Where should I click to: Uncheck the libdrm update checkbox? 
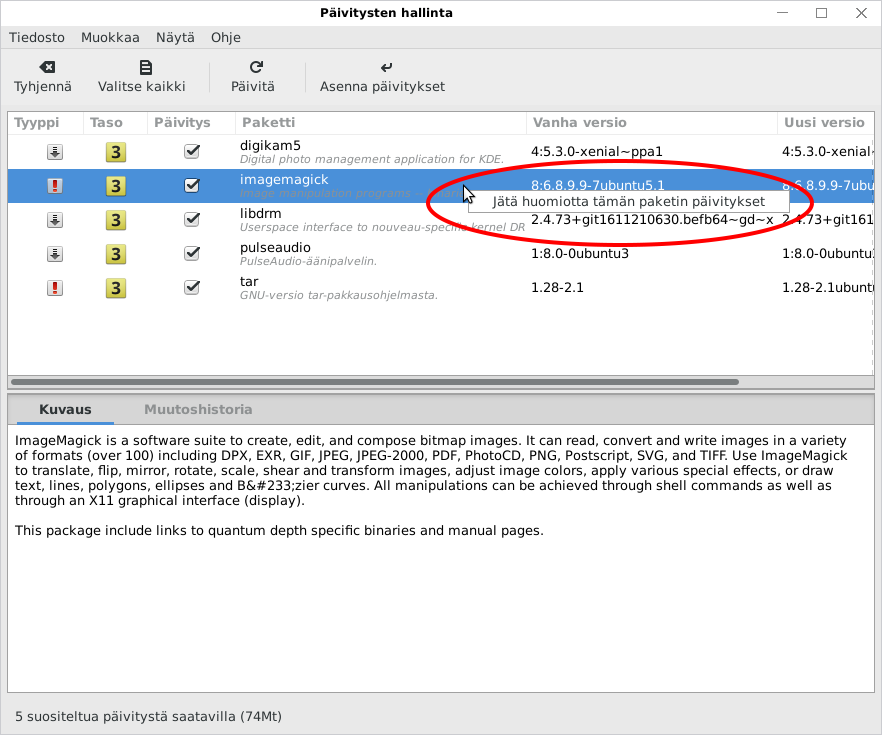[192, 219]
